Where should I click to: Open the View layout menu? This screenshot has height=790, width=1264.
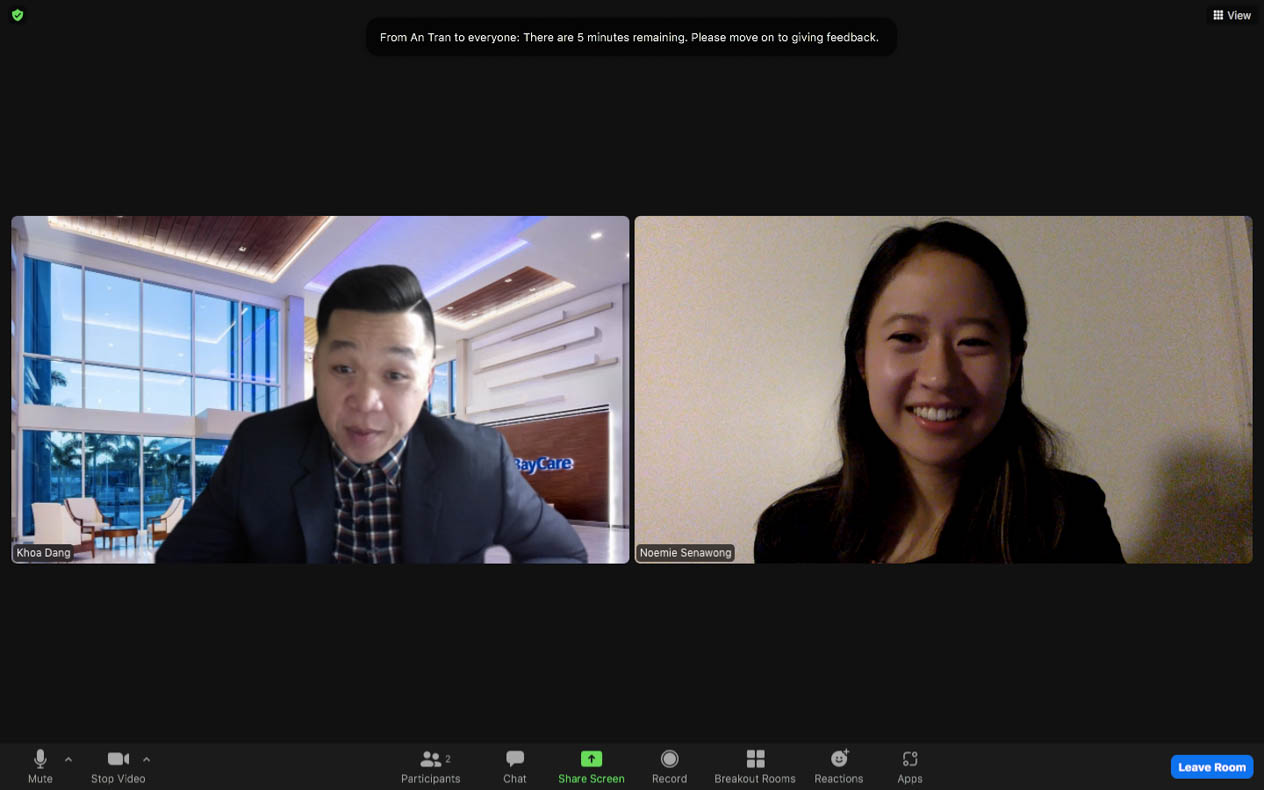point(1232,15)
